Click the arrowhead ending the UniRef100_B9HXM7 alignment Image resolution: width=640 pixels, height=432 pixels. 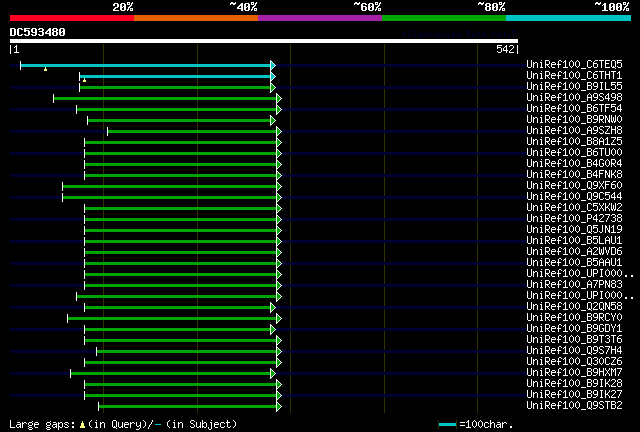pos(273,374)
